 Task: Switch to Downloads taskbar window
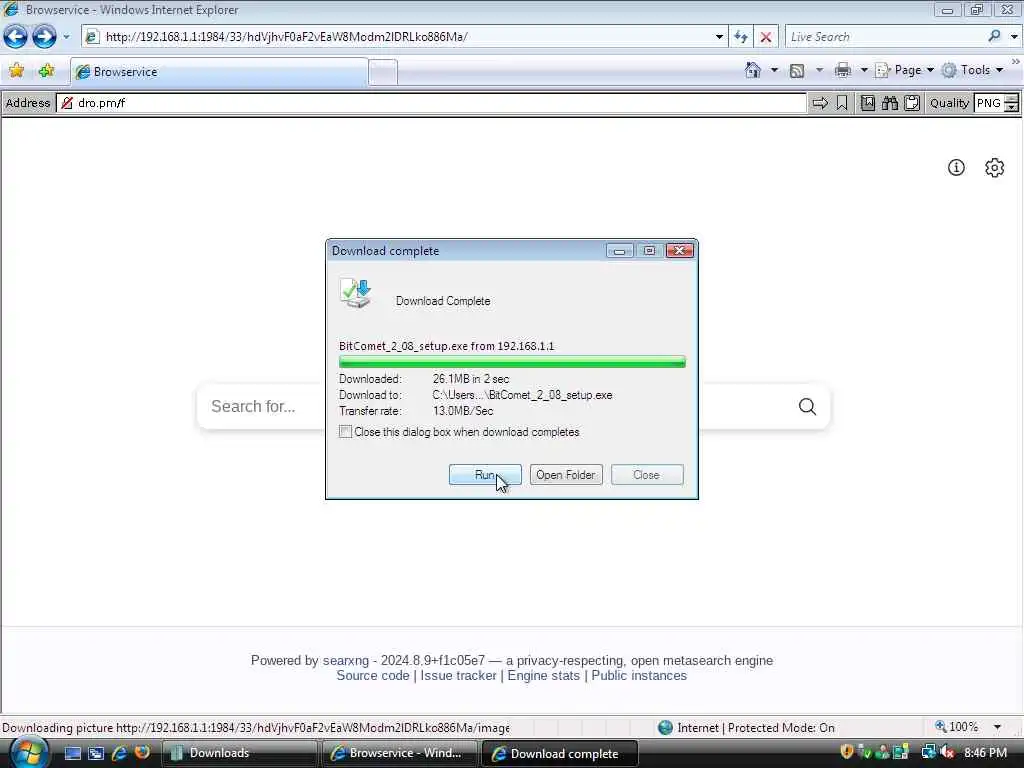pyautogui.click(x=239, y=753)
